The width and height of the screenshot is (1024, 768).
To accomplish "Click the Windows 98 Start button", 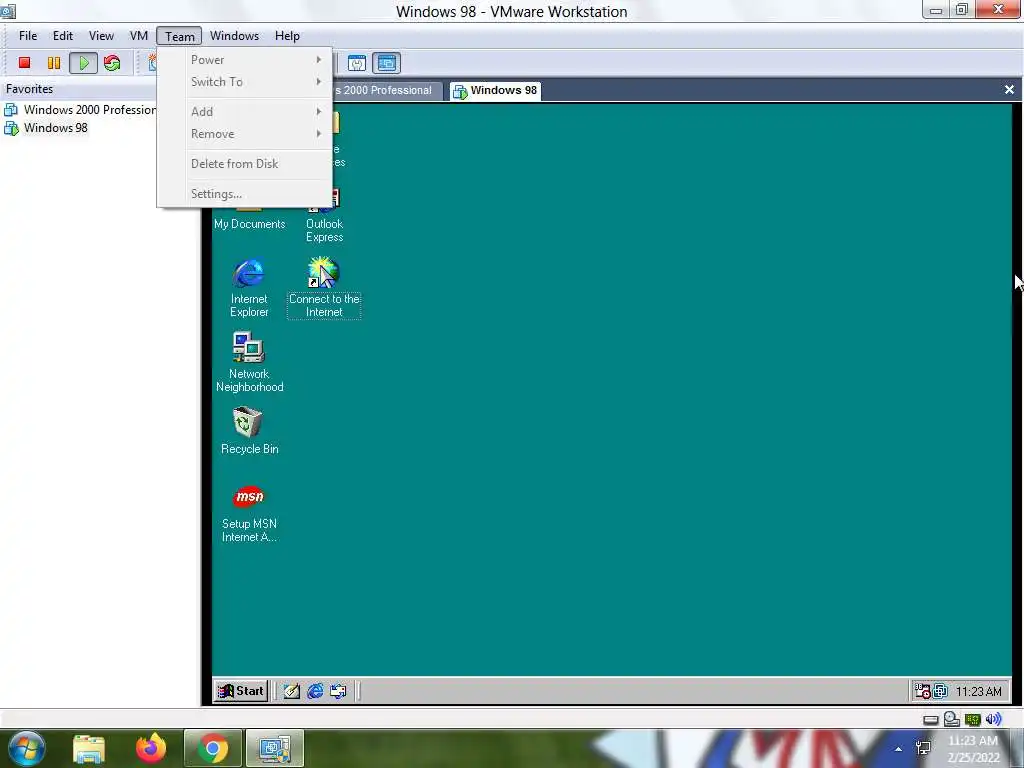I will [x=241, y=691].
